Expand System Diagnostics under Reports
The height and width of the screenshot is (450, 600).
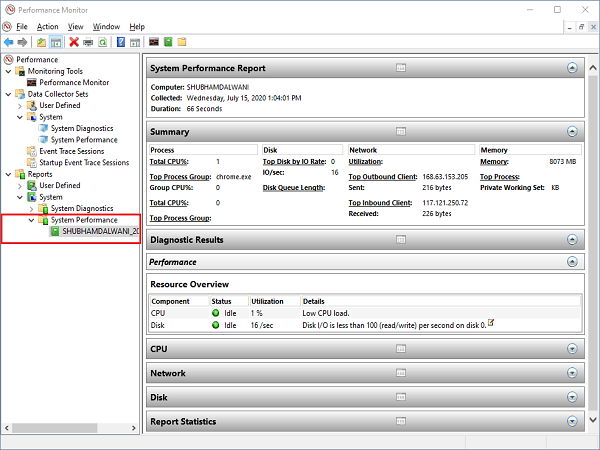coord(31,208)
